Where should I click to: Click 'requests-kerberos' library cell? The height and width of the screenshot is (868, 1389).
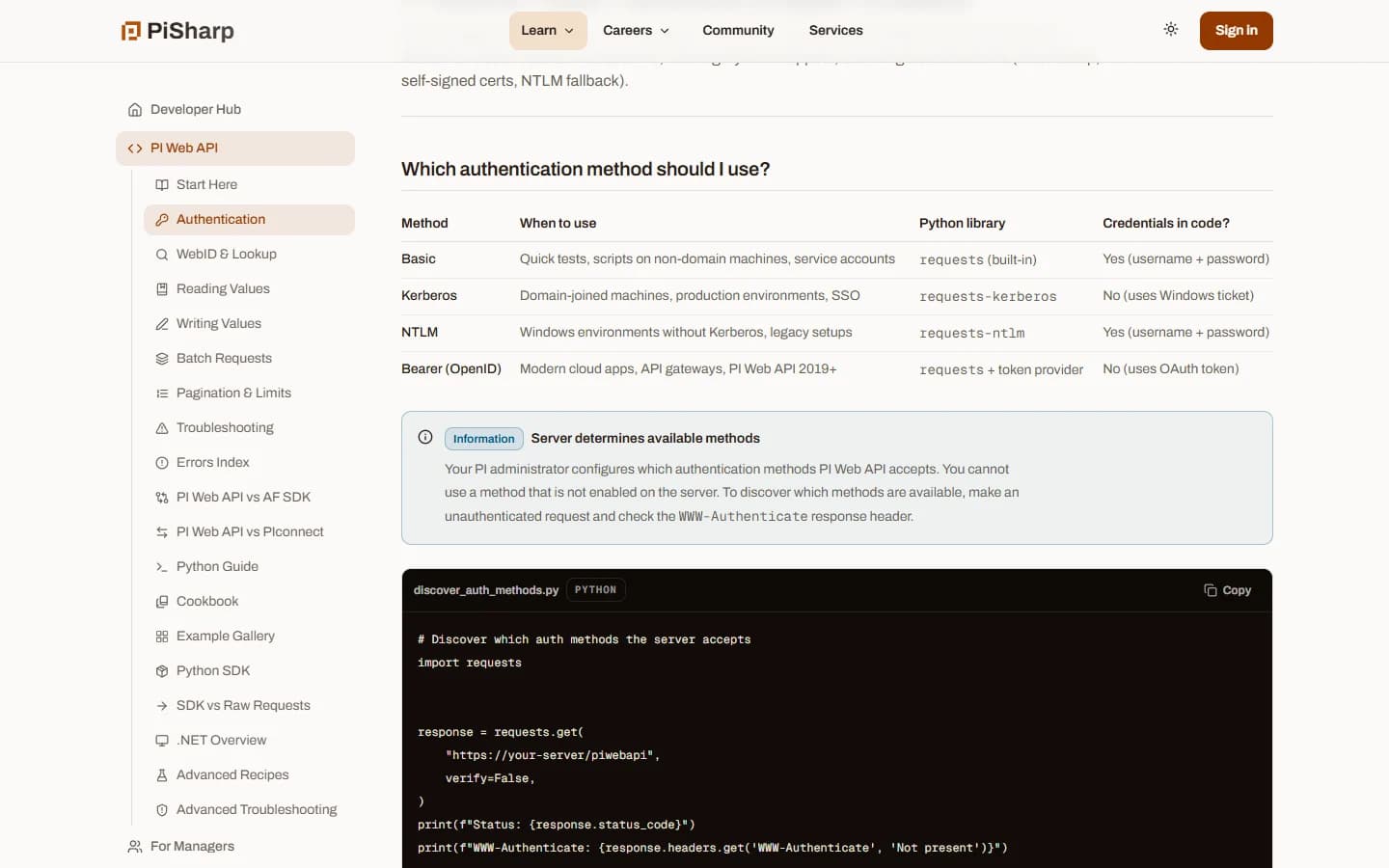988,296
